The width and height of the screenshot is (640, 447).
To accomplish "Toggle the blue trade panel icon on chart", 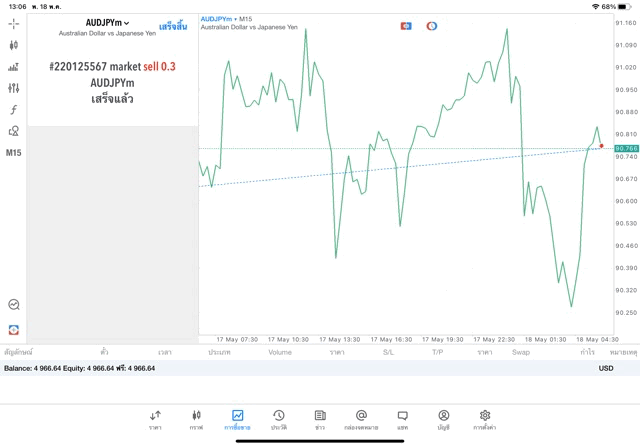I will coord(406,26).
